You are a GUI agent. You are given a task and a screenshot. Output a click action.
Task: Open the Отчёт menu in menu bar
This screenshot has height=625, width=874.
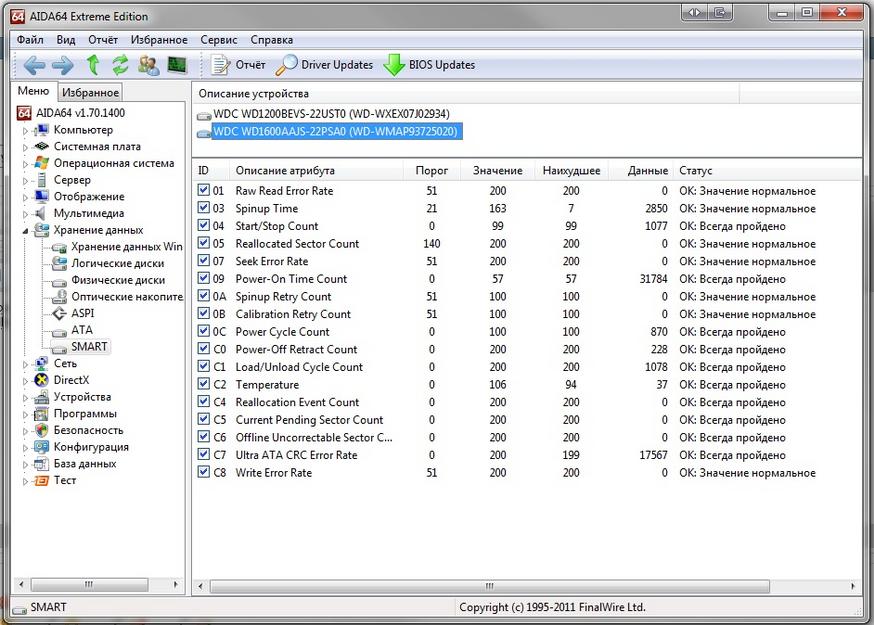pyautogui.click(x=103, y=40)
